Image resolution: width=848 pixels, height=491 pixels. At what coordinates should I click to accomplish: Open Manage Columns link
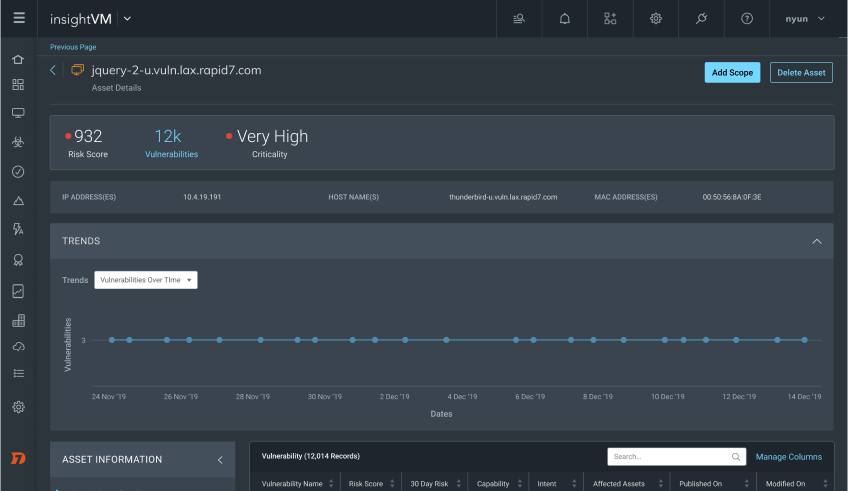pos(789,457)
